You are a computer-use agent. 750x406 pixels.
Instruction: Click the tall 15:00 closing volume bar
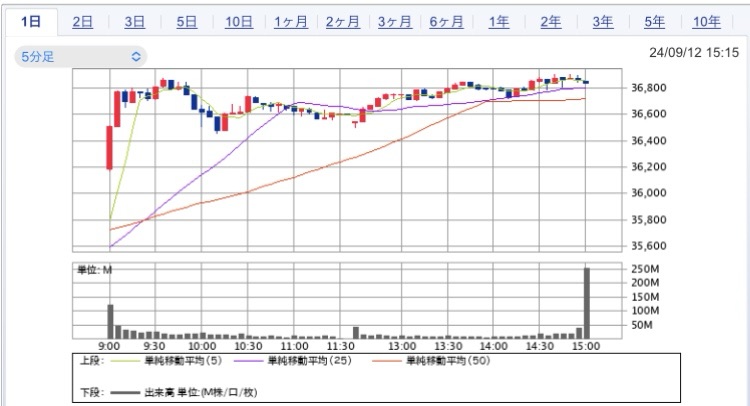(x=587, y=303)
